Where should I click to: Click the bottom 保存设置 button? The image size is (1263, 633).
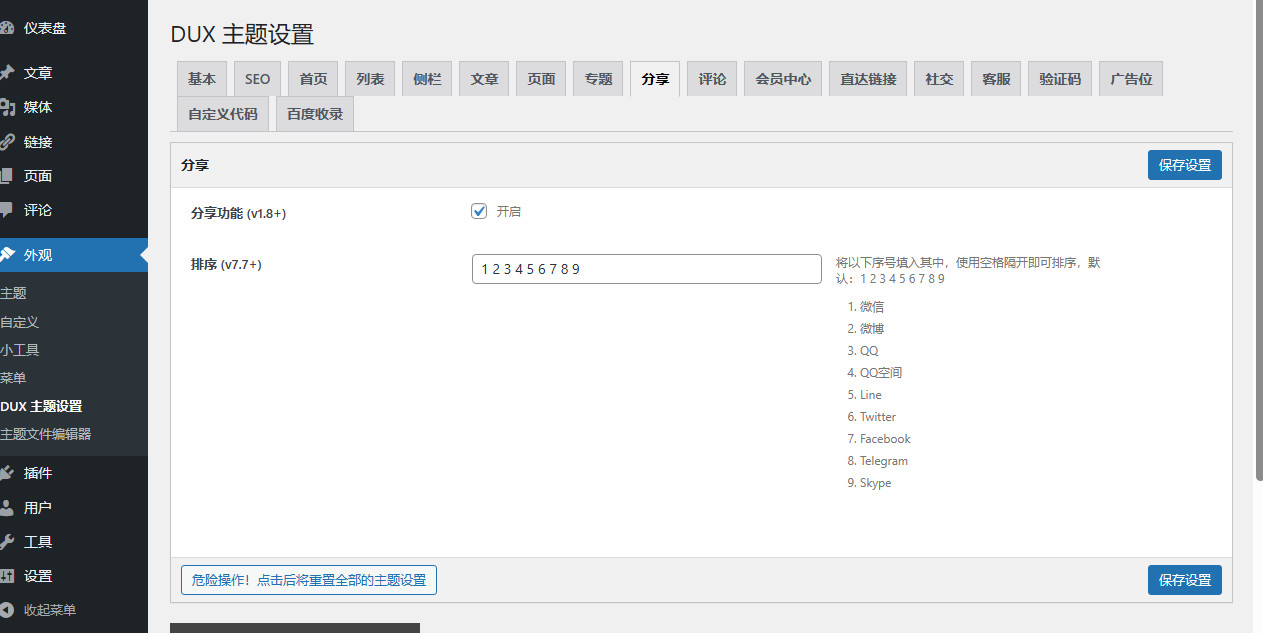coord(1185,580)
